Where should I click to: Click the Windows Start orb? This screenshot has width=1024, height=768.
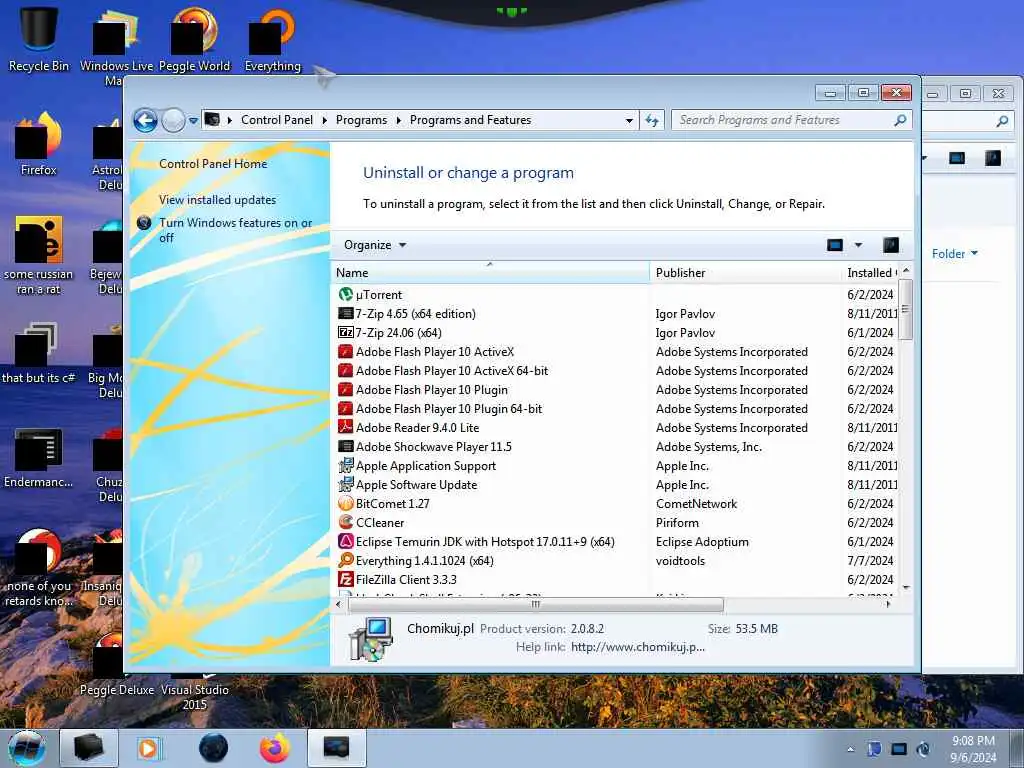[x=27, y=748]
